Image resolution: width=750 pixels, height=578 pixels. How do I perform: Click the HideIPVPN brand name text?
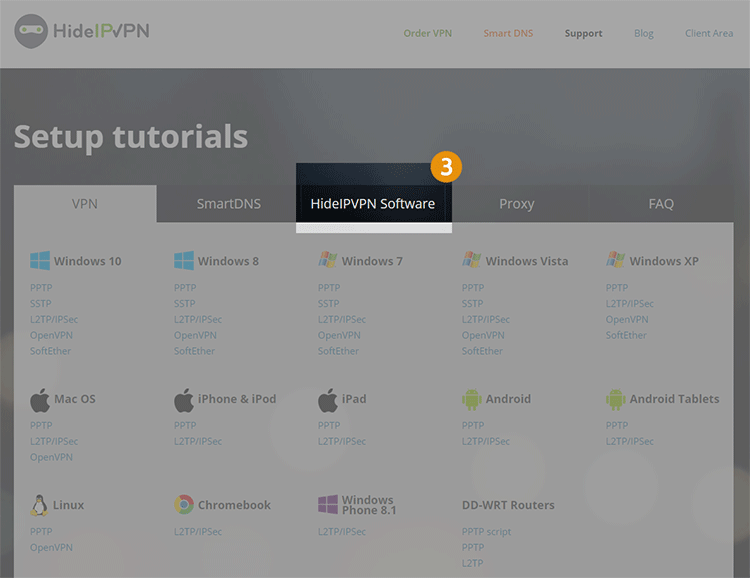101,31
